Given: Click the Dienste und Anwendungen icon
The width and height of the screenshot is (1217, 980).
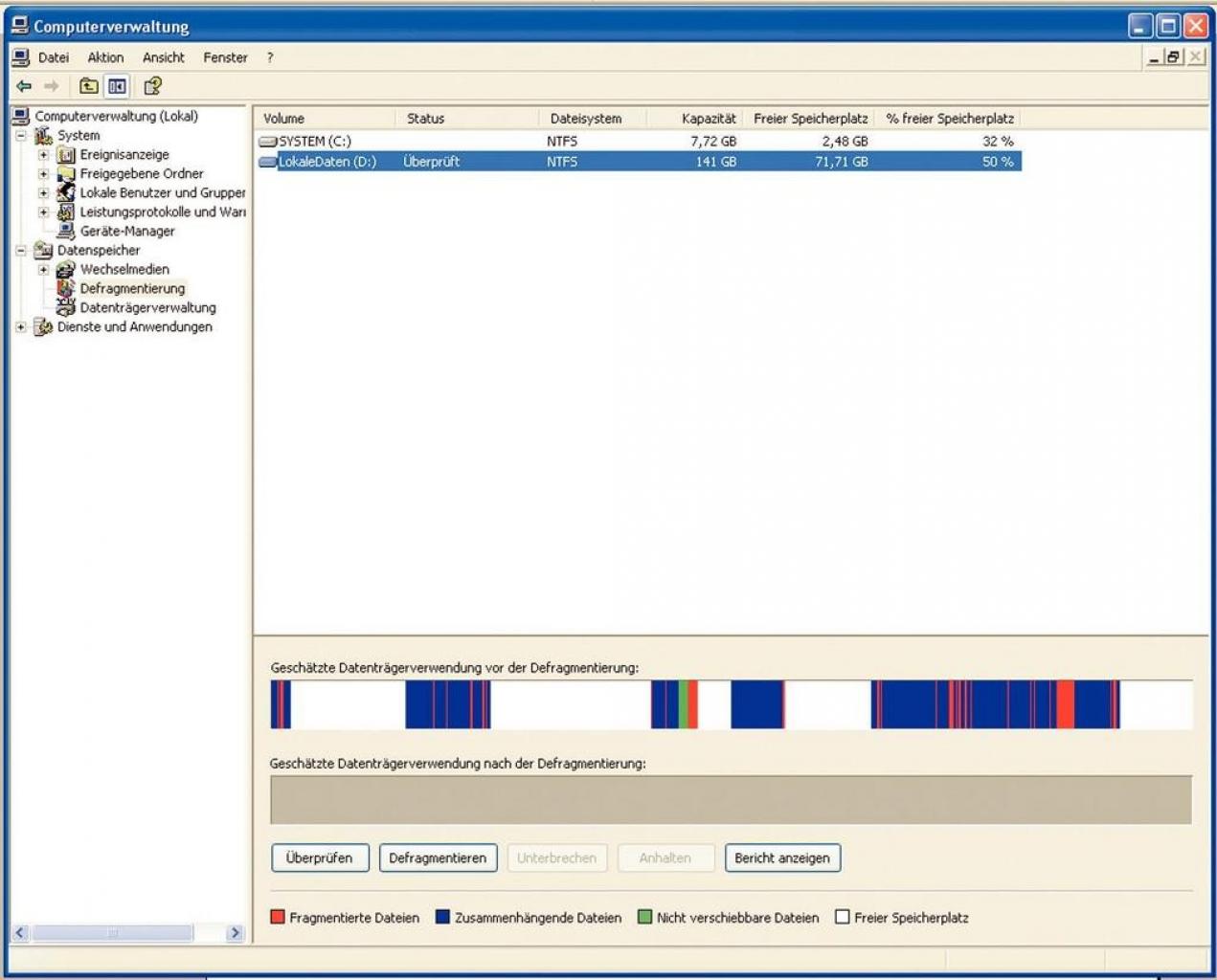Looking at the screenshot, I should point(43,326).
